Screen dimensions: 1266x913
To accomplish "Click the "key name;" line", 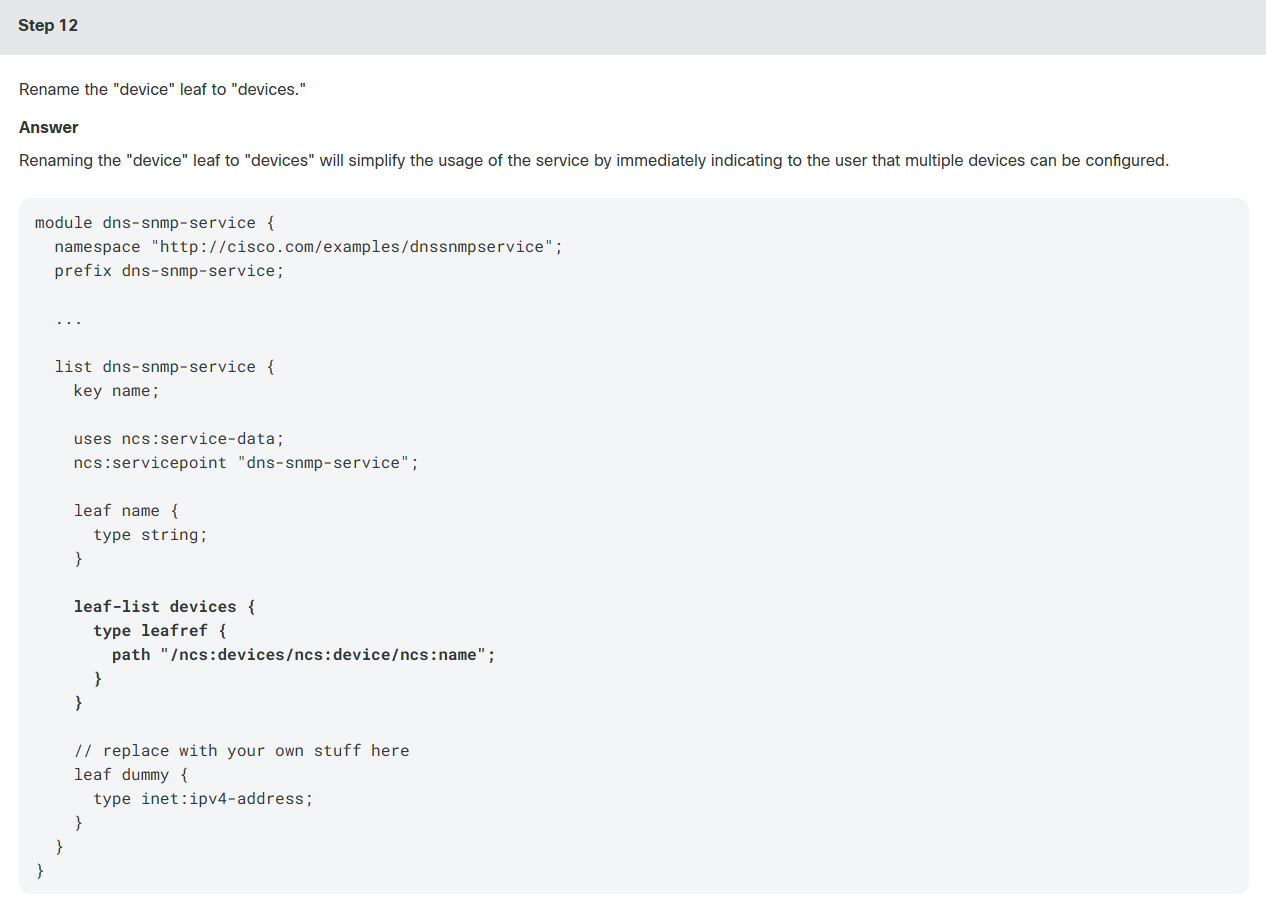I will coord(116,390).
